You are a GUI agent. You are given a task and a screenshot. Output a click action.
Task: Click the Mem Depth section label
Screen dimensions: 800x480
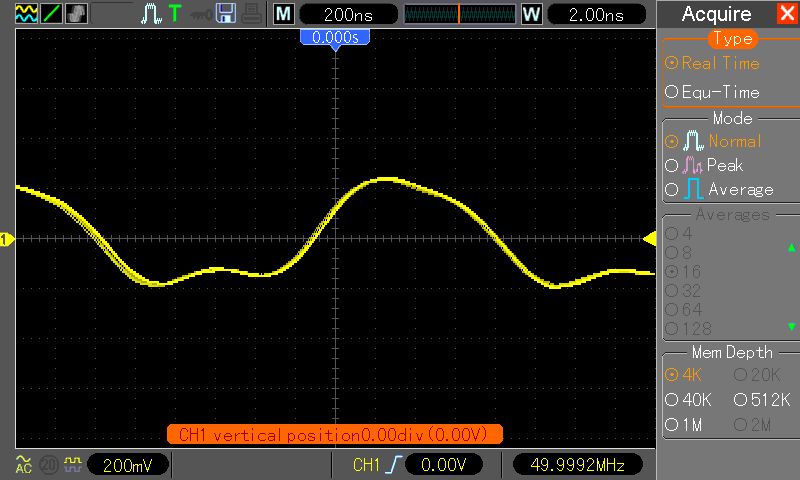732,352
